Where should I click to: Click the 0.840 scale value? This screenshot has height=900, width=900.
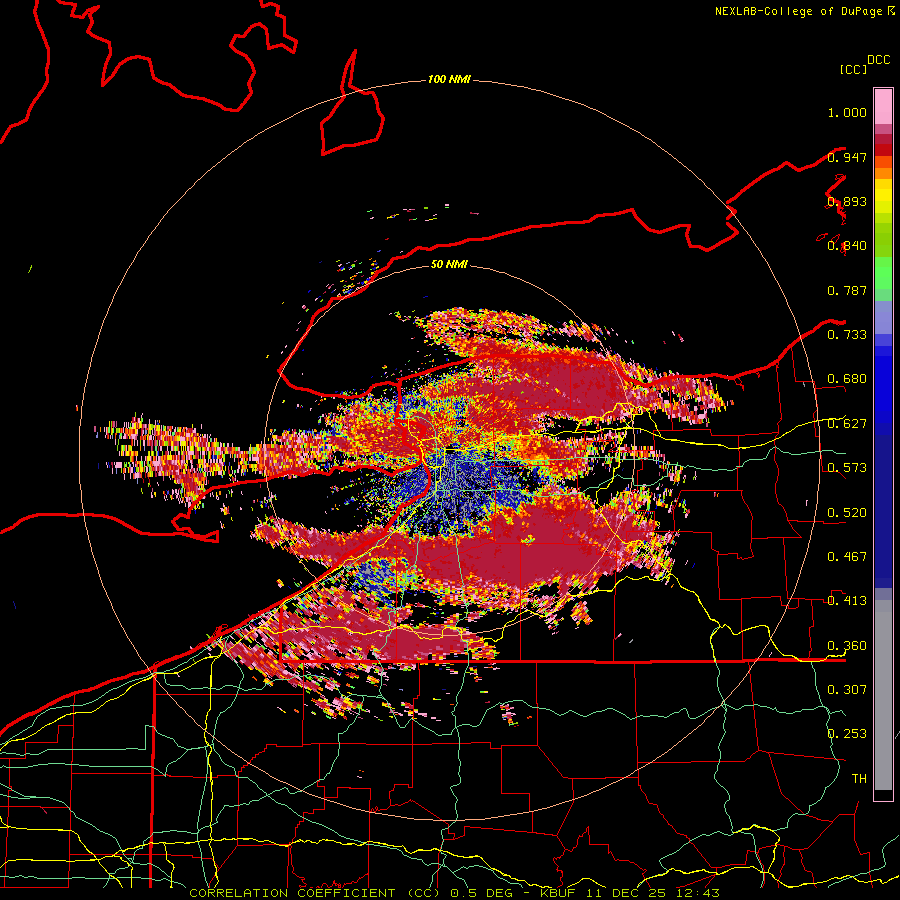pyautogui.click(x=847, y=246)
